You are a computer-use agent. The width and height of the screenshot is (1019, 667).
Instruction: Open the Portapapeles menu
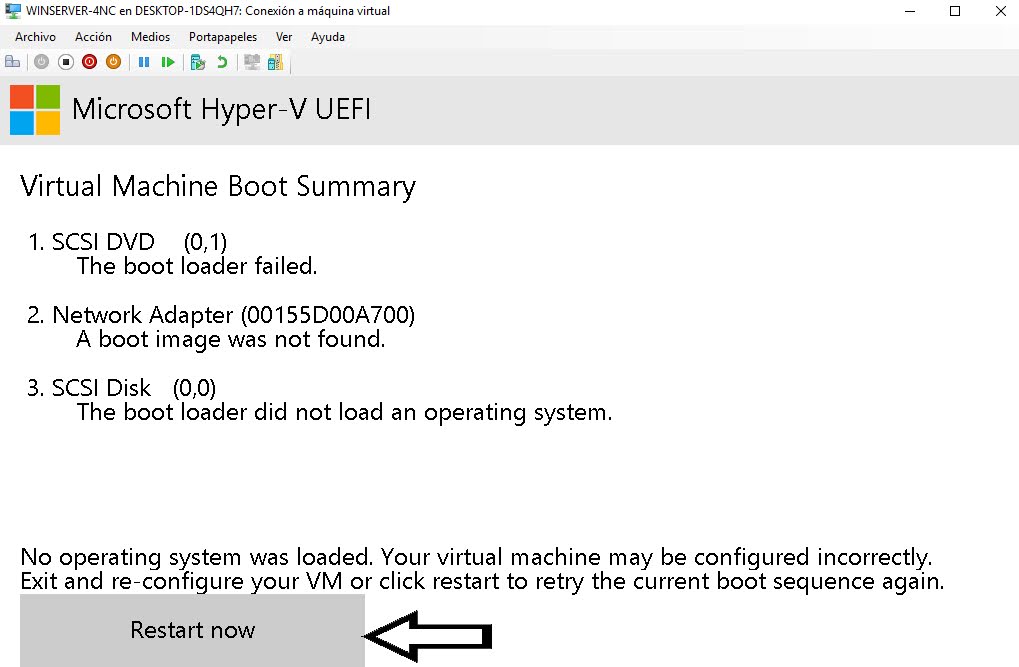[x=223, y=37]
